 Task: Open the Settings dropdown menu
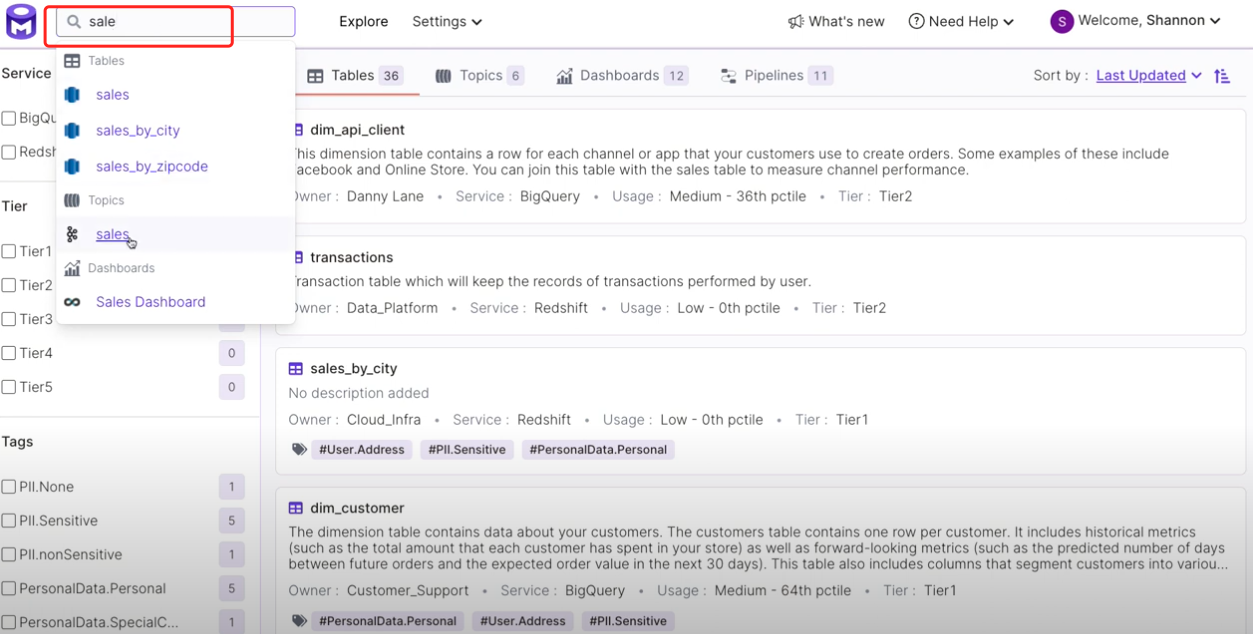(x=447, y=21)
